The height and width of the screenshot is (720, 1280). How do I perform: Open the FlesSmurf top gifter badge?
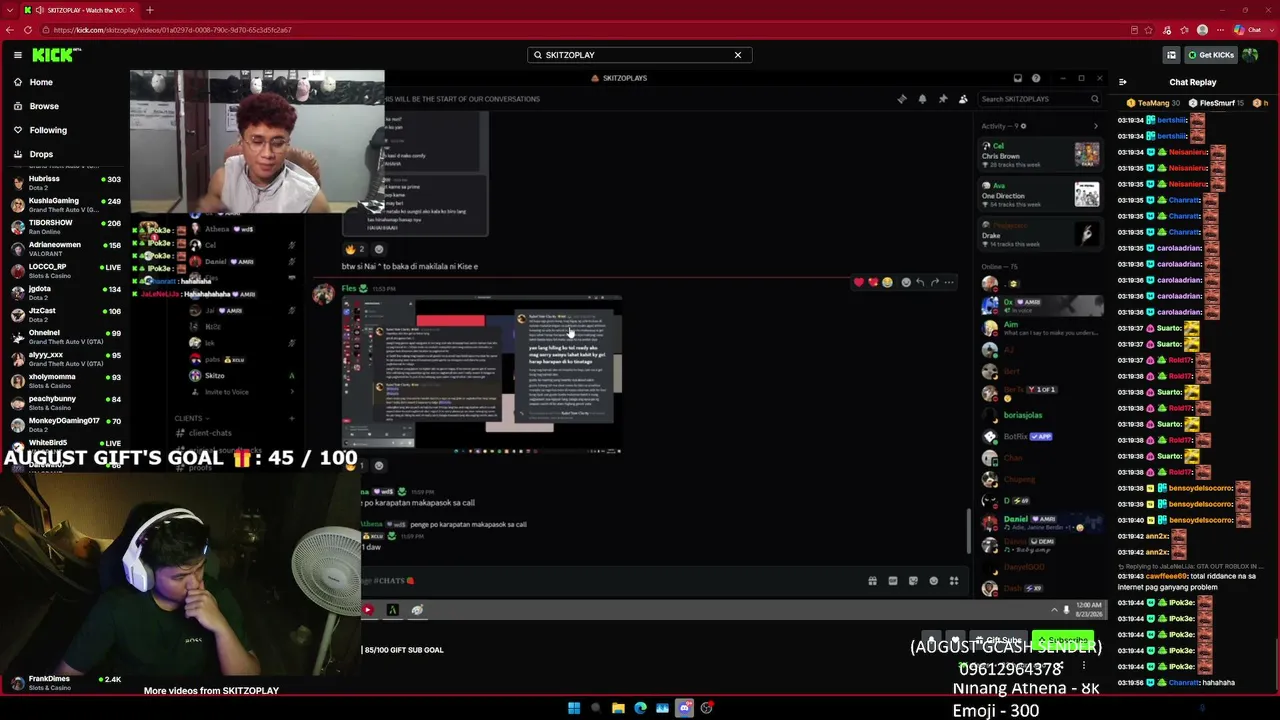coord(1216,103)
